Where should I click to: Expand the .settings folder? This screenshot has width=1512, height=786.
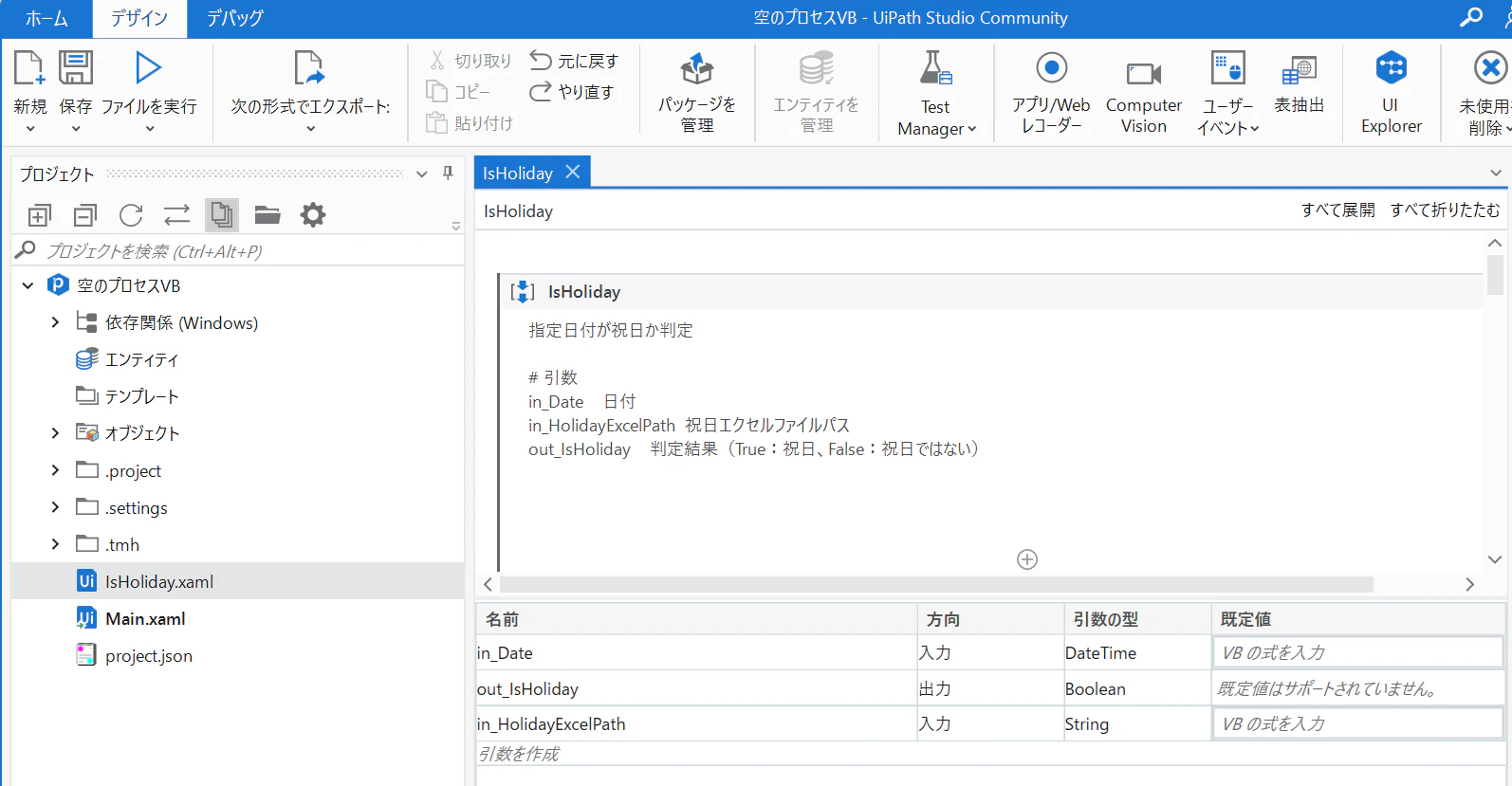(x=55, y=507)
